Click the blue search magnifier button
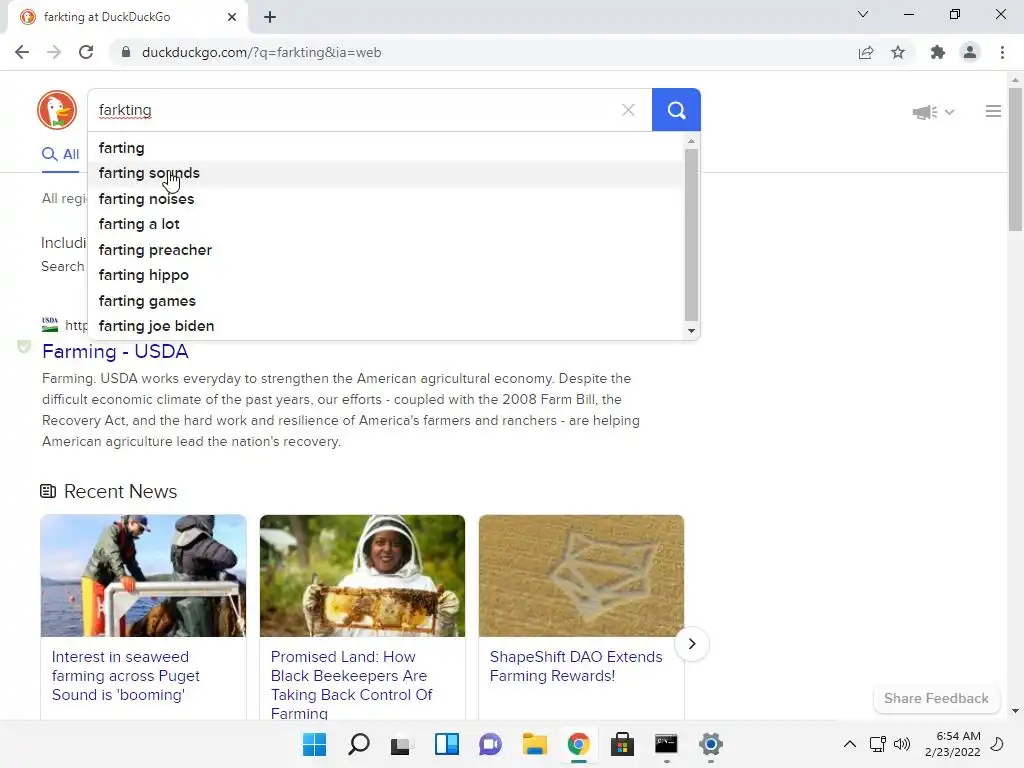The height and width of the screenshot is (768, 1024). pyautogui.click(x=676, y=110)
